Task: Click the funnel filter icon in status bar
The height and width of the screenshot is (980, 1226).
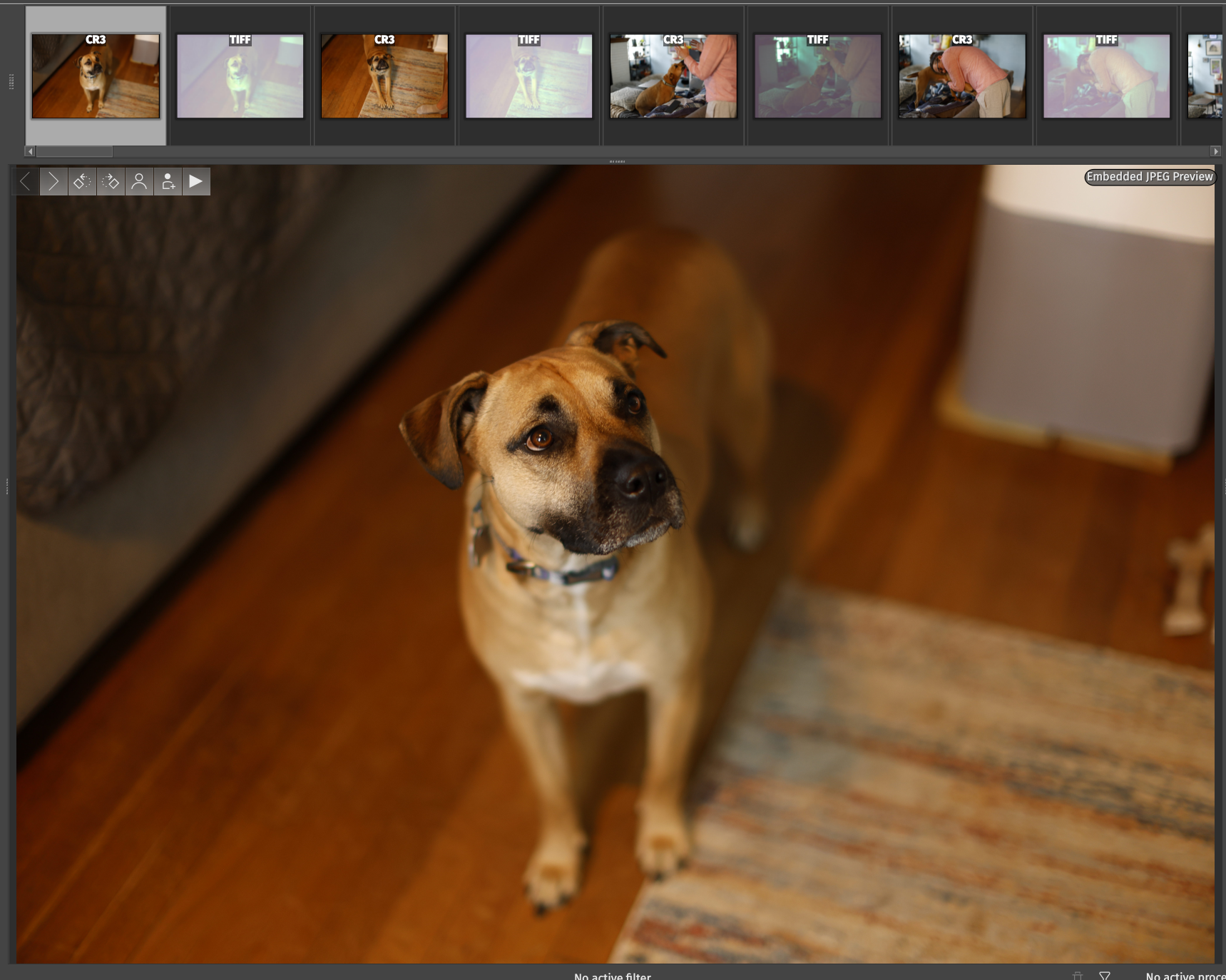Action: coord(1105,975)
